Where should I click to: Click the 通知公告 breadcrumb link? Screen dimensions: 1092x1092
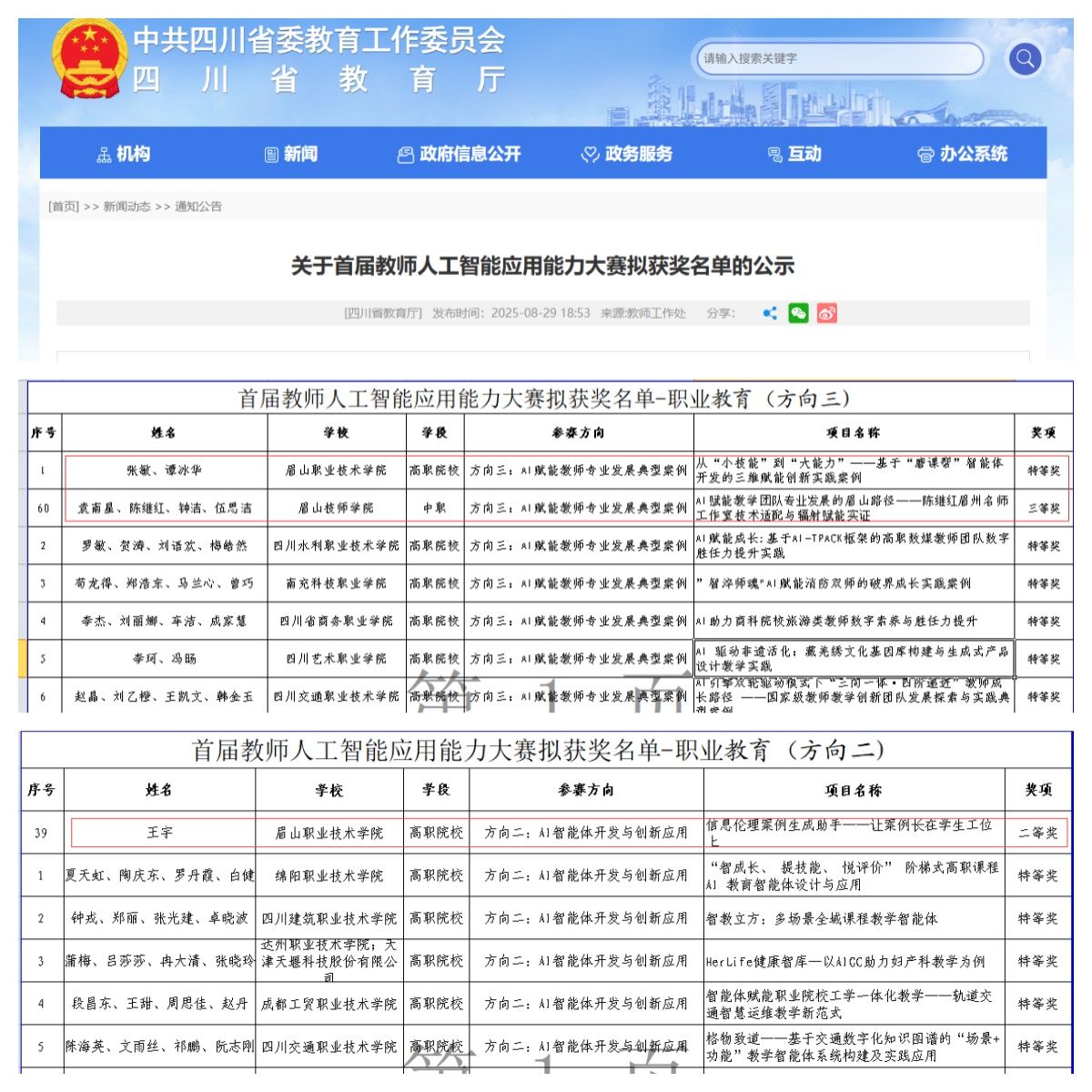(x=198, y=207)
